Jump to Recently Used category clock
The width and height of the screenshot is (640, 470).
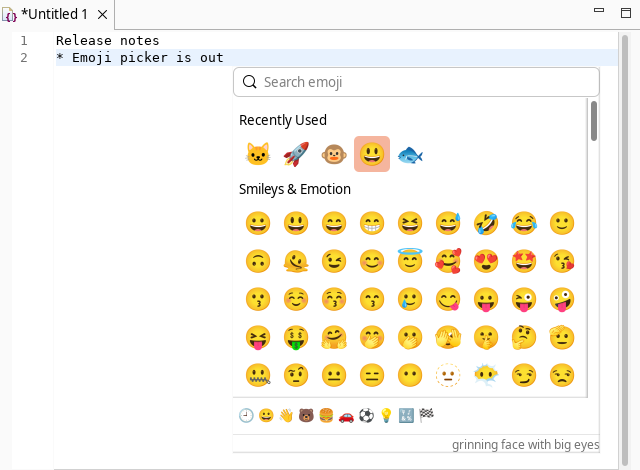tap(246, 416)
